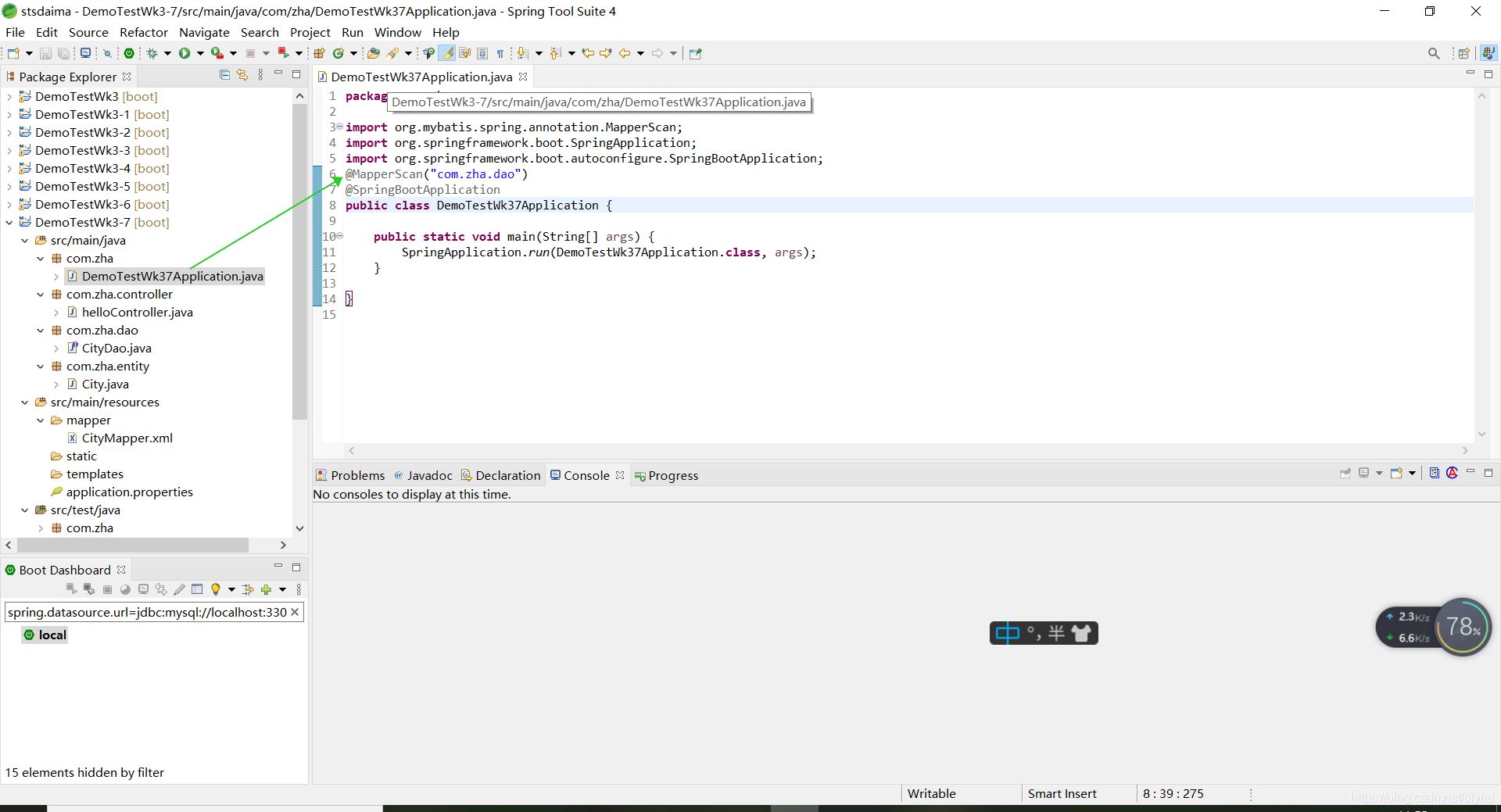Click the green Run button in toolbar

[184, 53]
